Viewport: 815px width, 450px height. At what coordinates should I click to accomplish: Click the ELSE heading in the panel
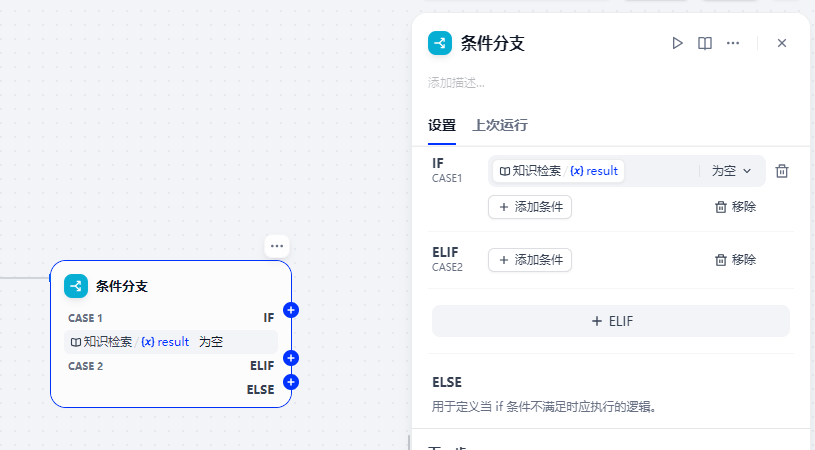tap(447, 382)
